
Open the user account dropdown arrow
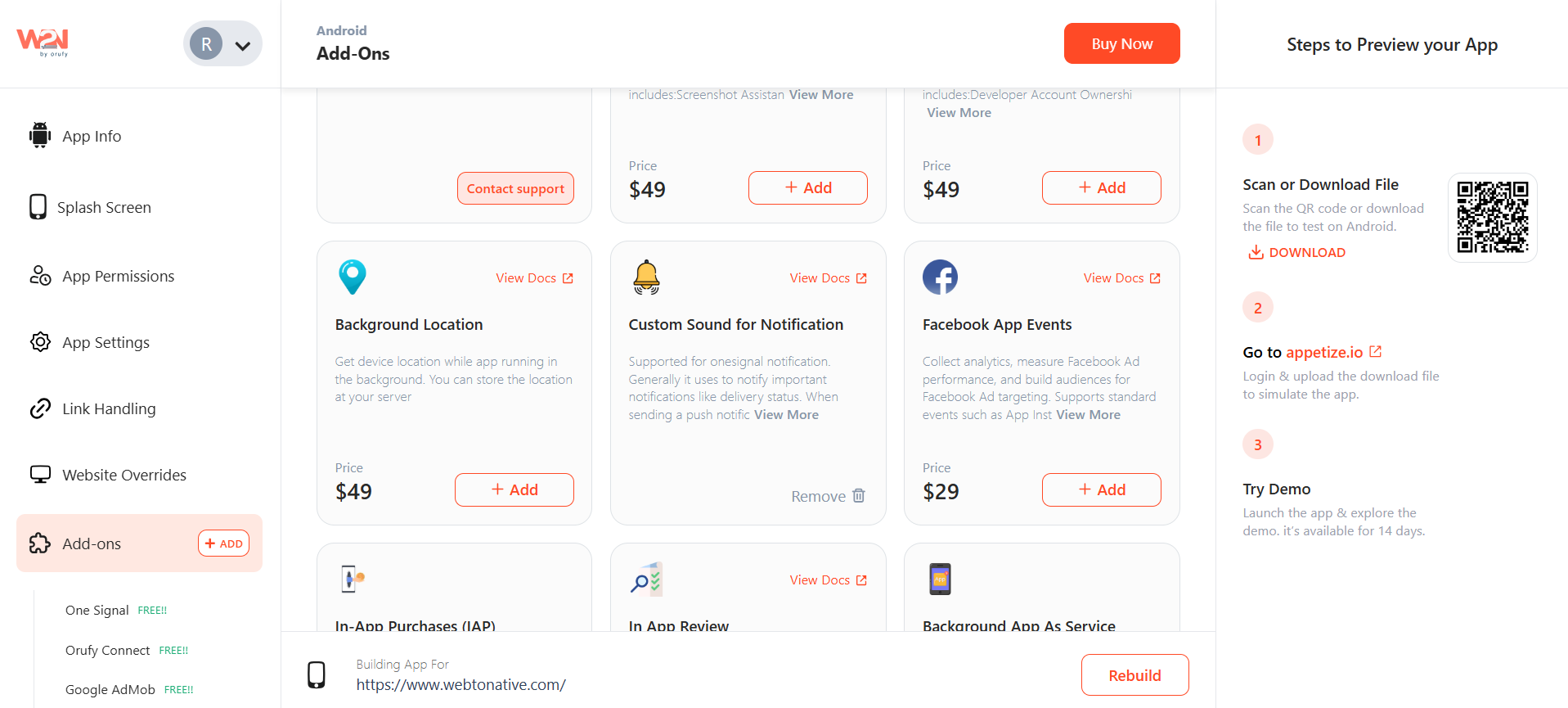click(x=243, y=46)
